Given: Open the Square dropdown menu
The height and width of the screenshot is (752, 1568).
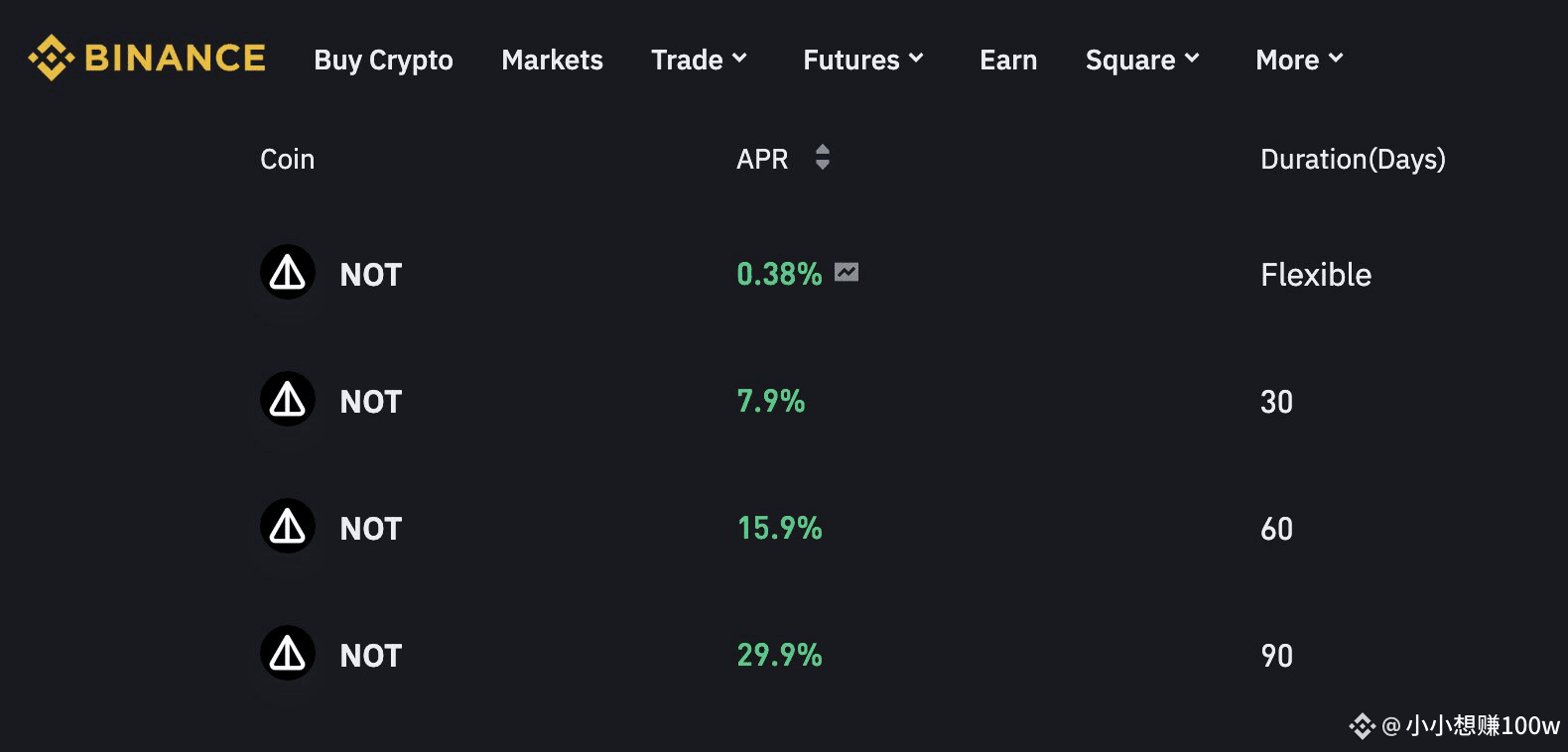Looking at the screenshot, I should pyautogui.click(x=1142, y=60).
